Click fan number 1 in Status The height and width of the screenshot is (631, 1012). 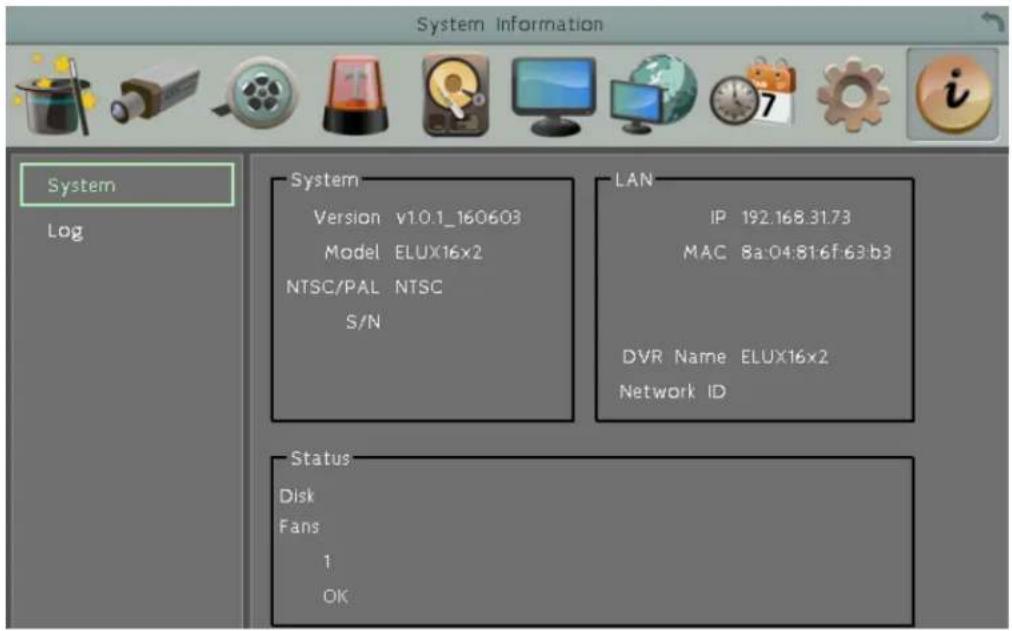[327, 561]
